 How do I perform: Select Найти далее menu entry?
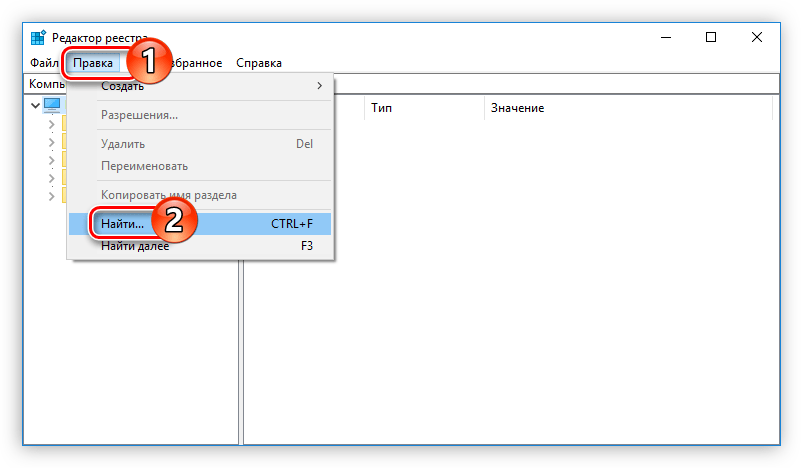coord(135,246)
